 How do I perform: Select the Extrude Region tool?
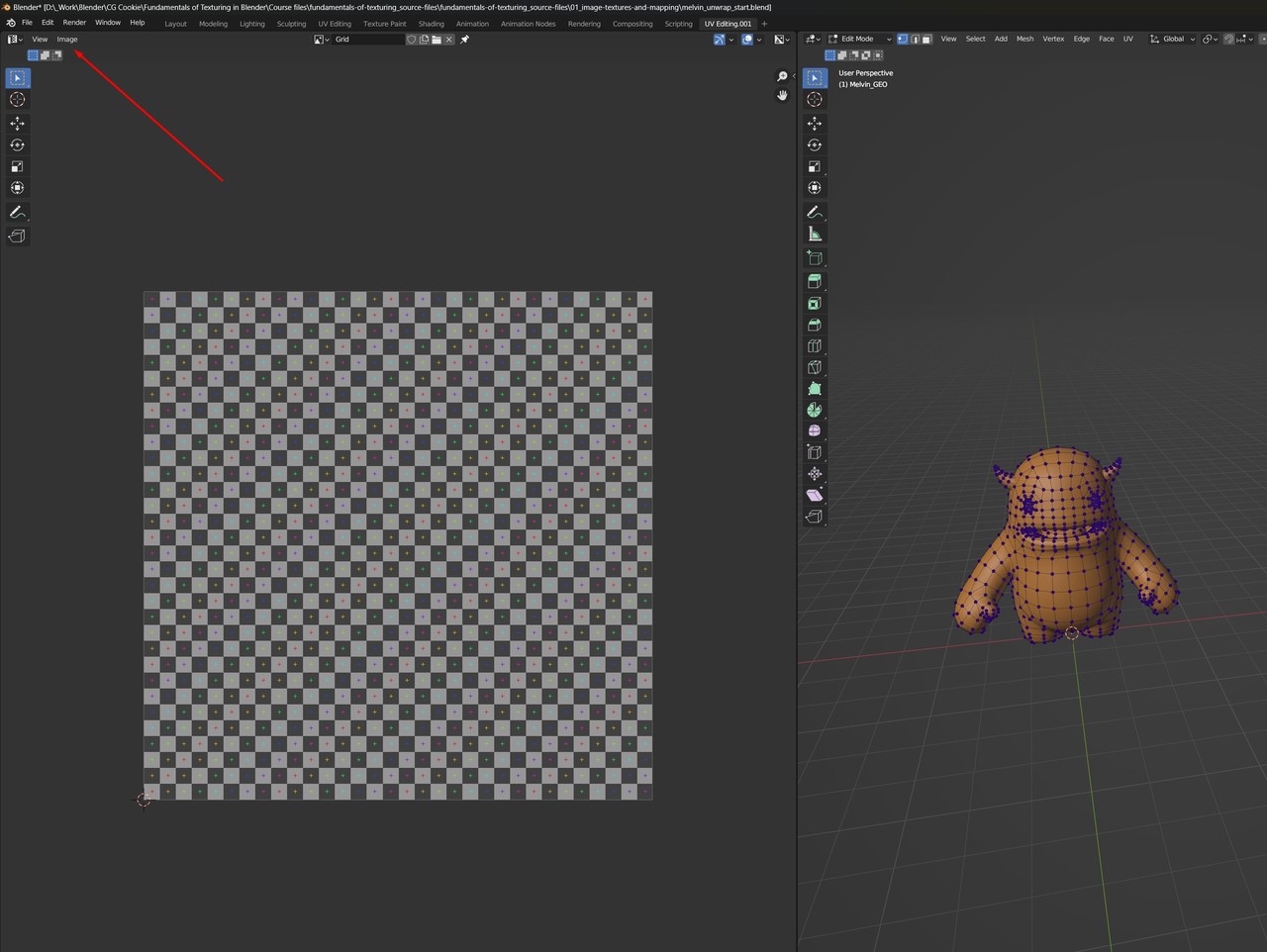coord(815,282)
